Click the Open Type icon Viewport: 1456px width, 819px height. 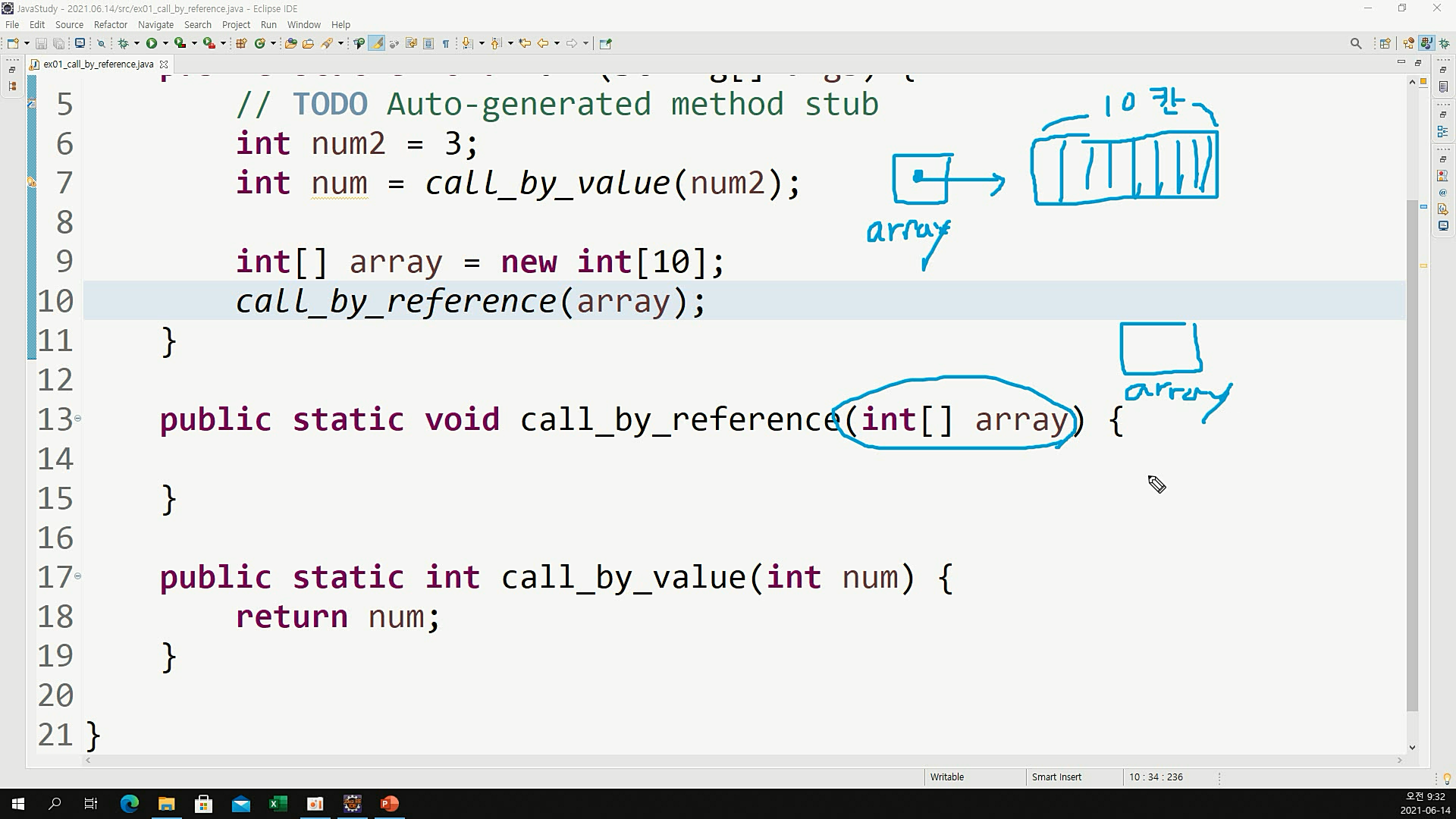coord(290,43)
